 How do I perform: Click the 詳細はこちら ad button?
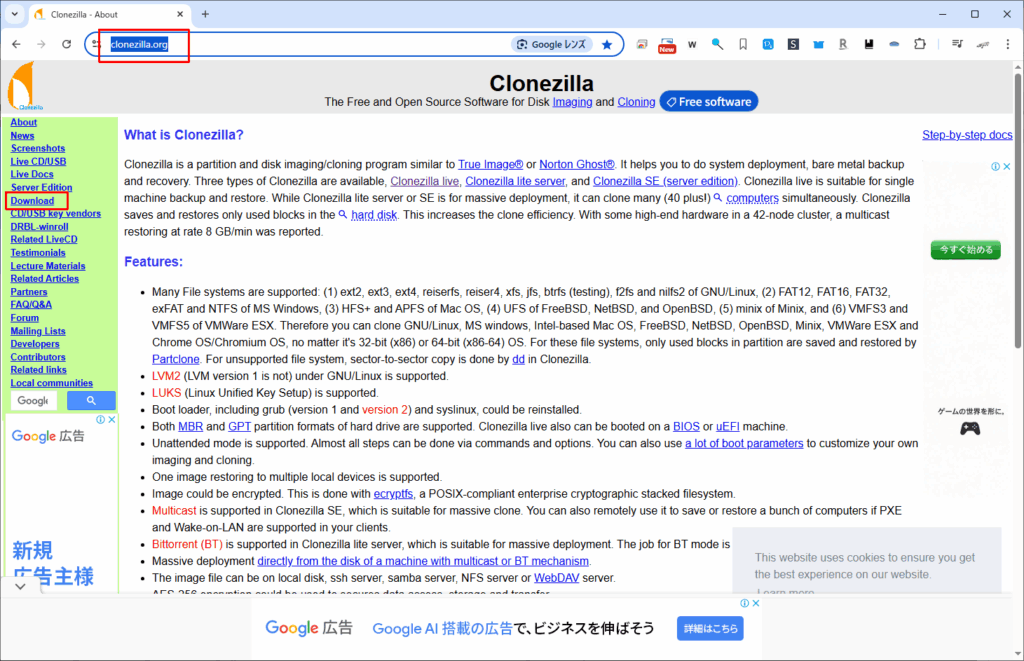(x=710, y=628)
